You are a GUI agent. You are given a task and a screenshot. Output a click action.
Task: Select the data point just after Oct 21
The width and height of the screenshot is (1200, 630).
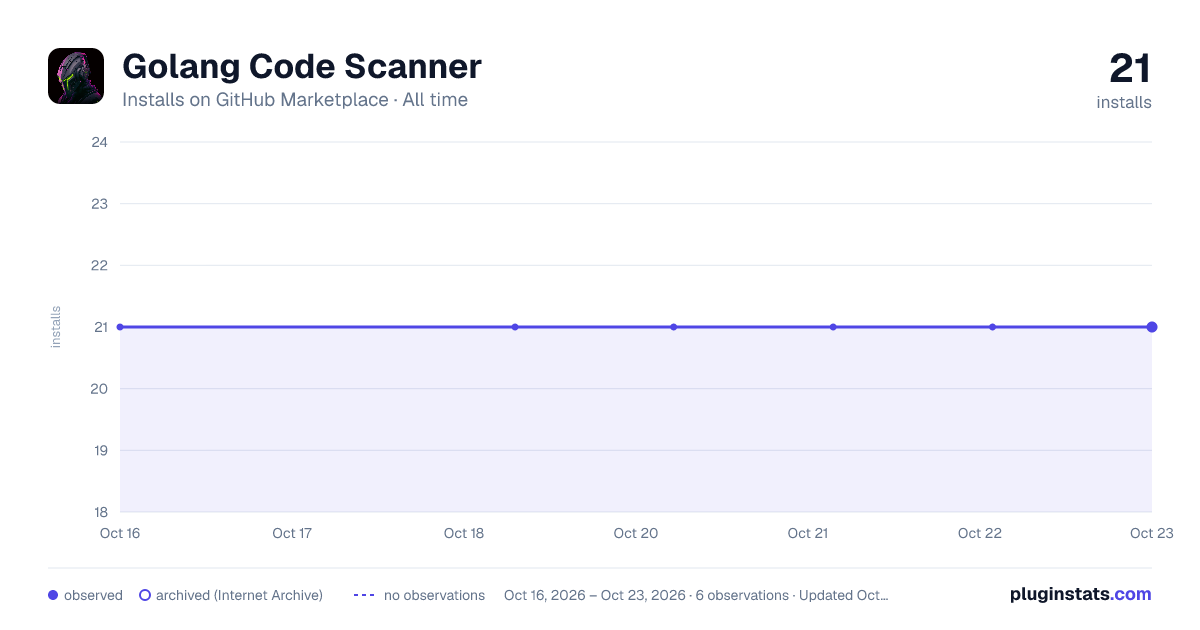(x=833, y=327)
